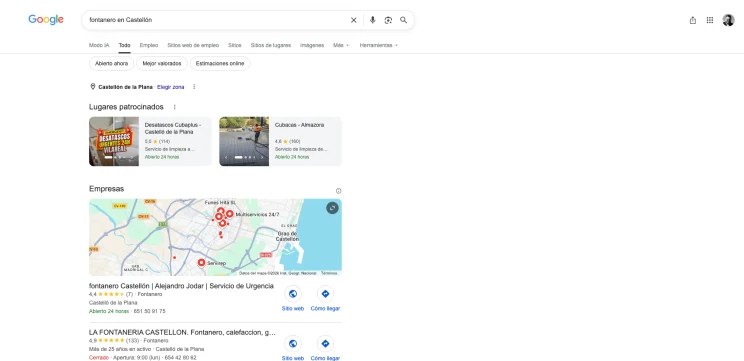The height and width of the screenshot is (361, 744).
Task: Click phone number 654 42 60 62
Action: pos(180,358)
